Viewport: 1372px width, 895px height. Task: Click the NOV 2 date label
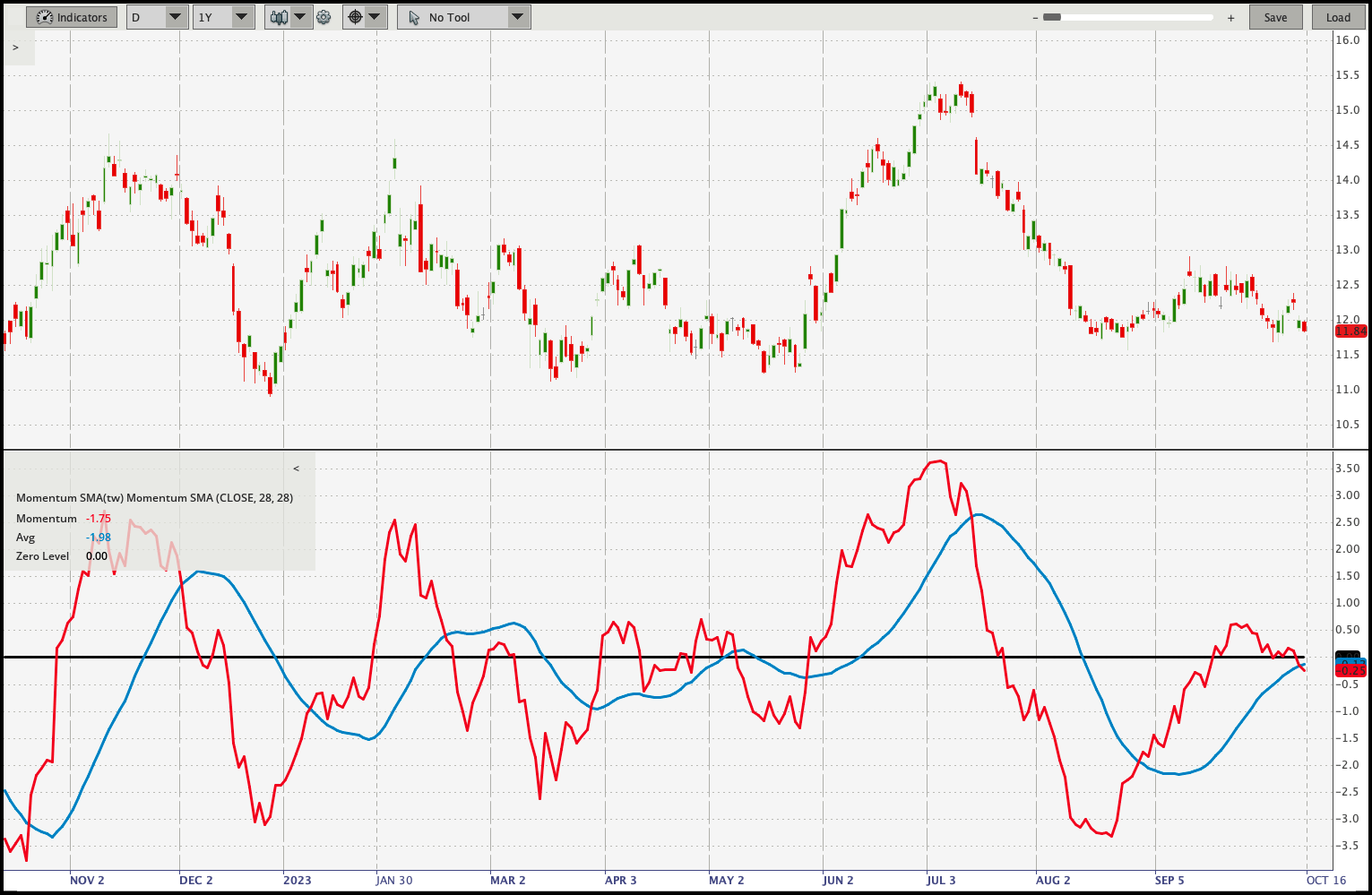point(87,880)
